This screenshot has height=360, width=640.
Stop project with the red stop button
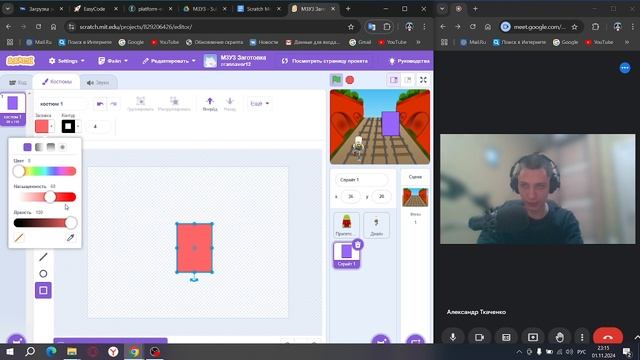[350, 80]
